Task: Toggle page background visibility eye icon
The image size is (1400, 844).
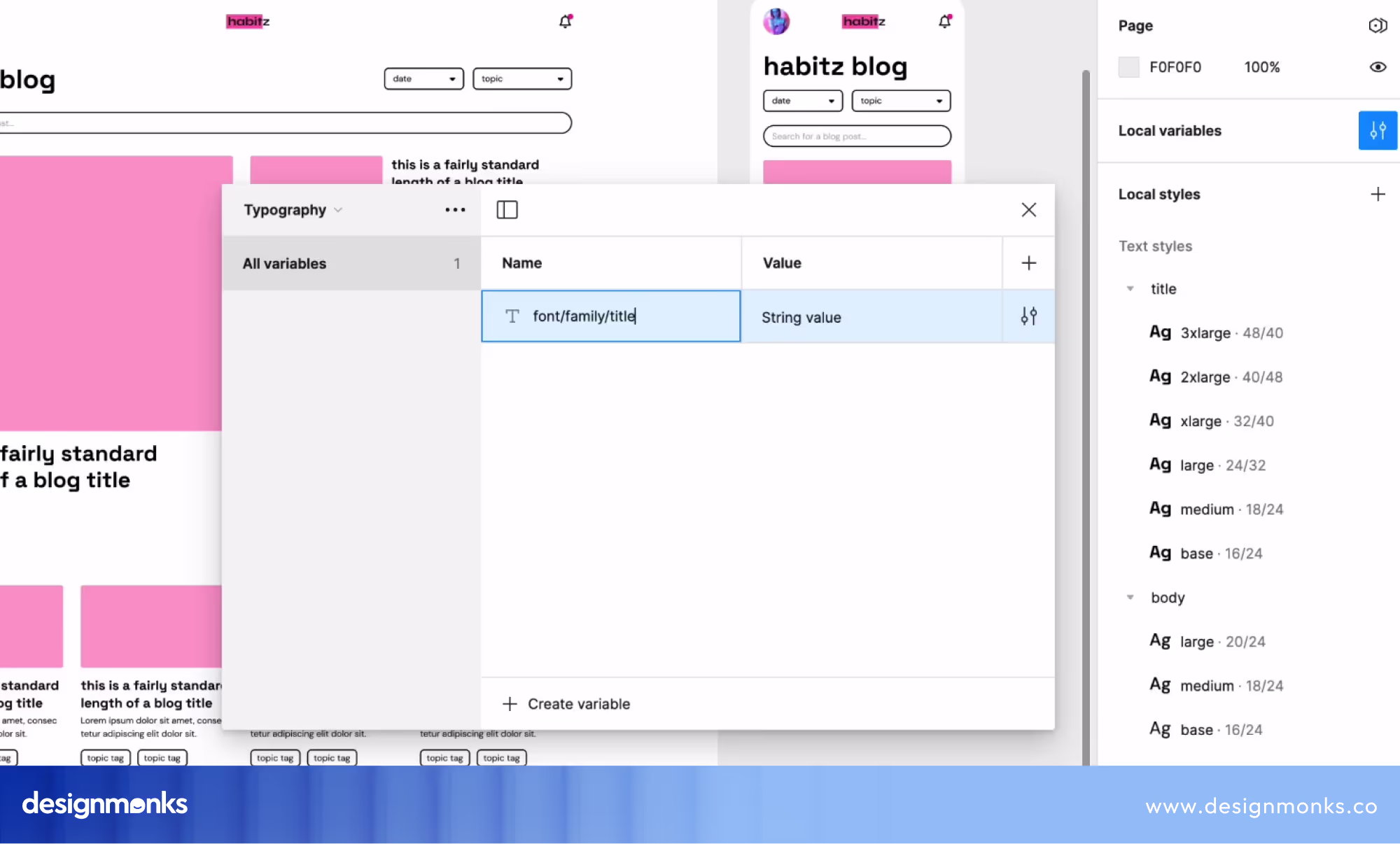Action: coord(1378,67)
